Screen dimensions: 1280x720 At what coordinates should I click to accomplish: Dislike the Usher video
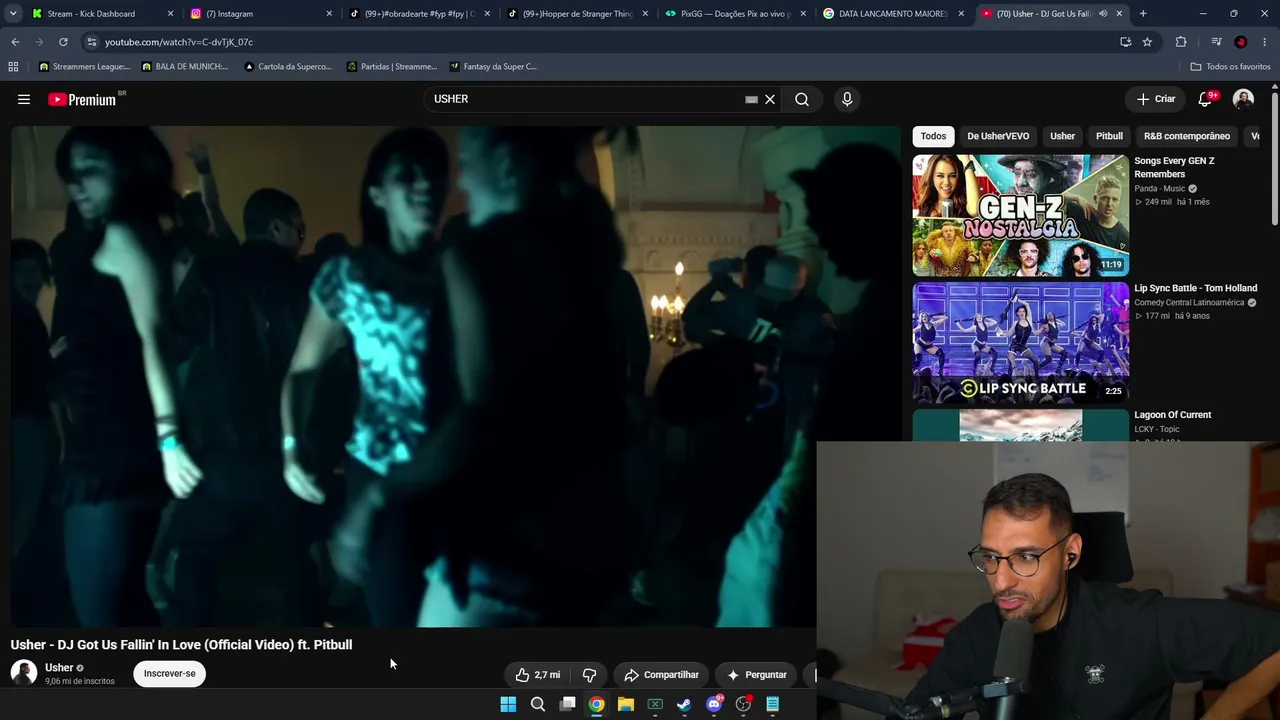pyautogui.click(x=590, y=675)
